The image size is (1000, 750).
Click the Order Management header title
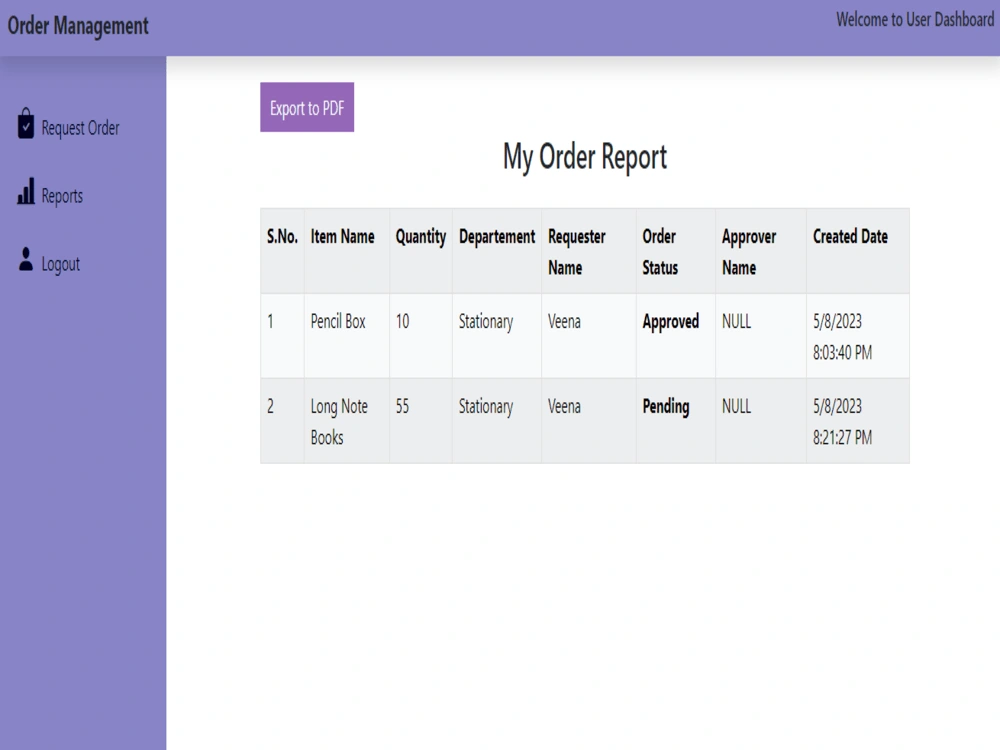(x=79, y=26)
